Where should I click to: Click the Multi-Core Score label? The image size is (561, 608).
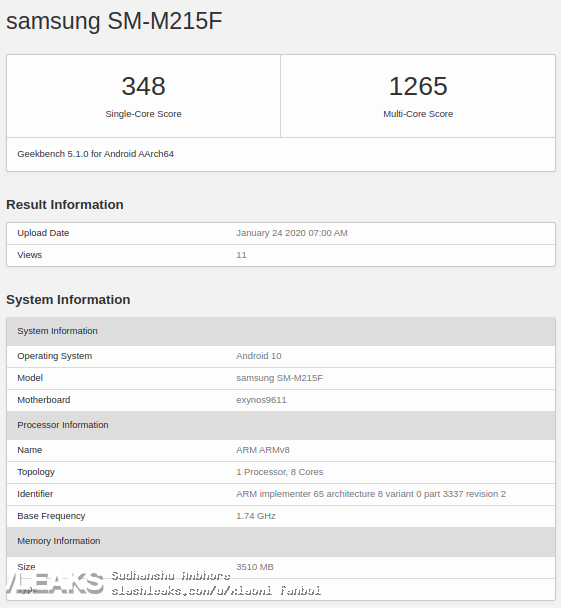418,114
